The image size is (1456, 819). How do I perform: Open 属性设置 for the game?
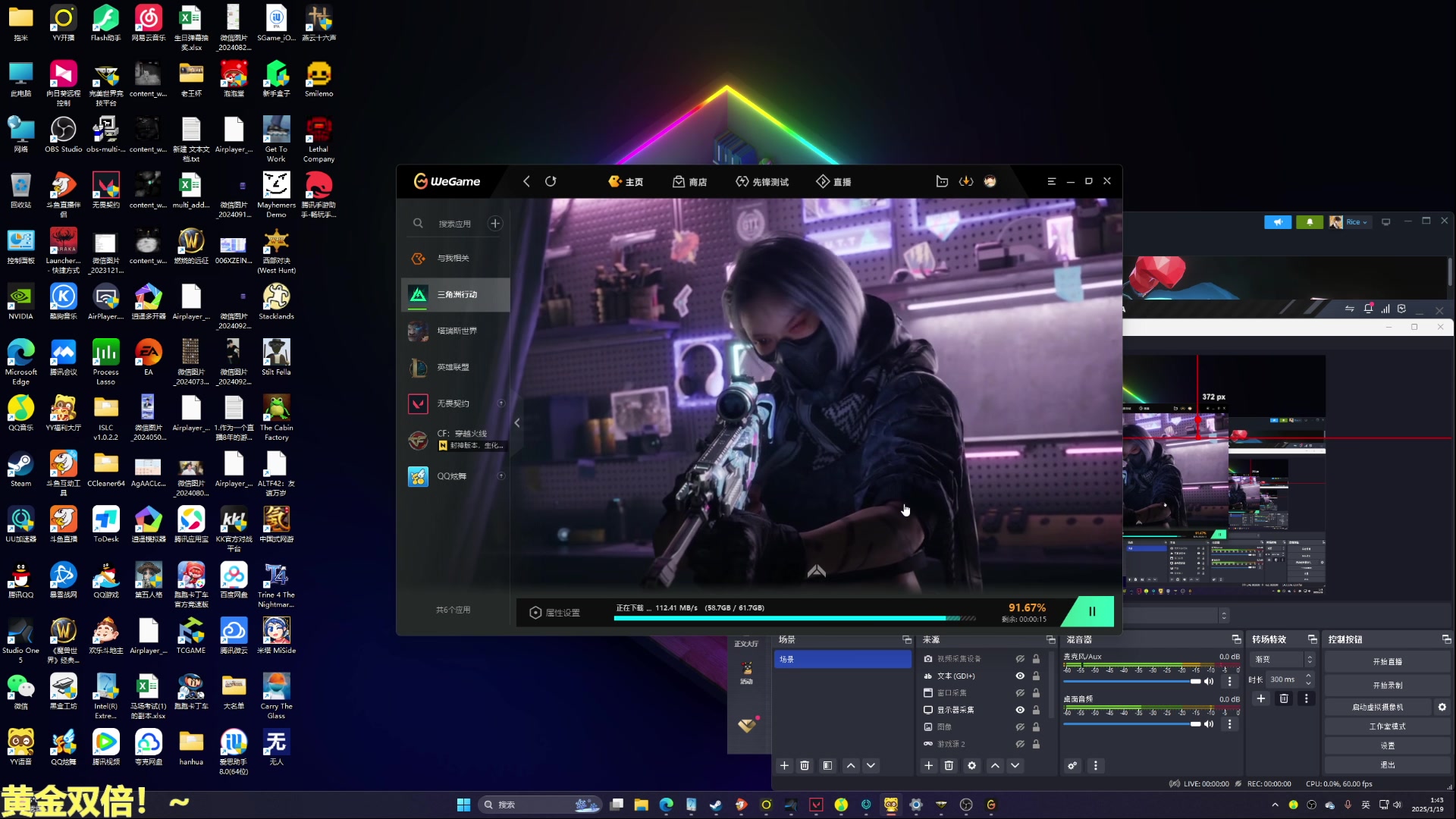coord(554,613)
